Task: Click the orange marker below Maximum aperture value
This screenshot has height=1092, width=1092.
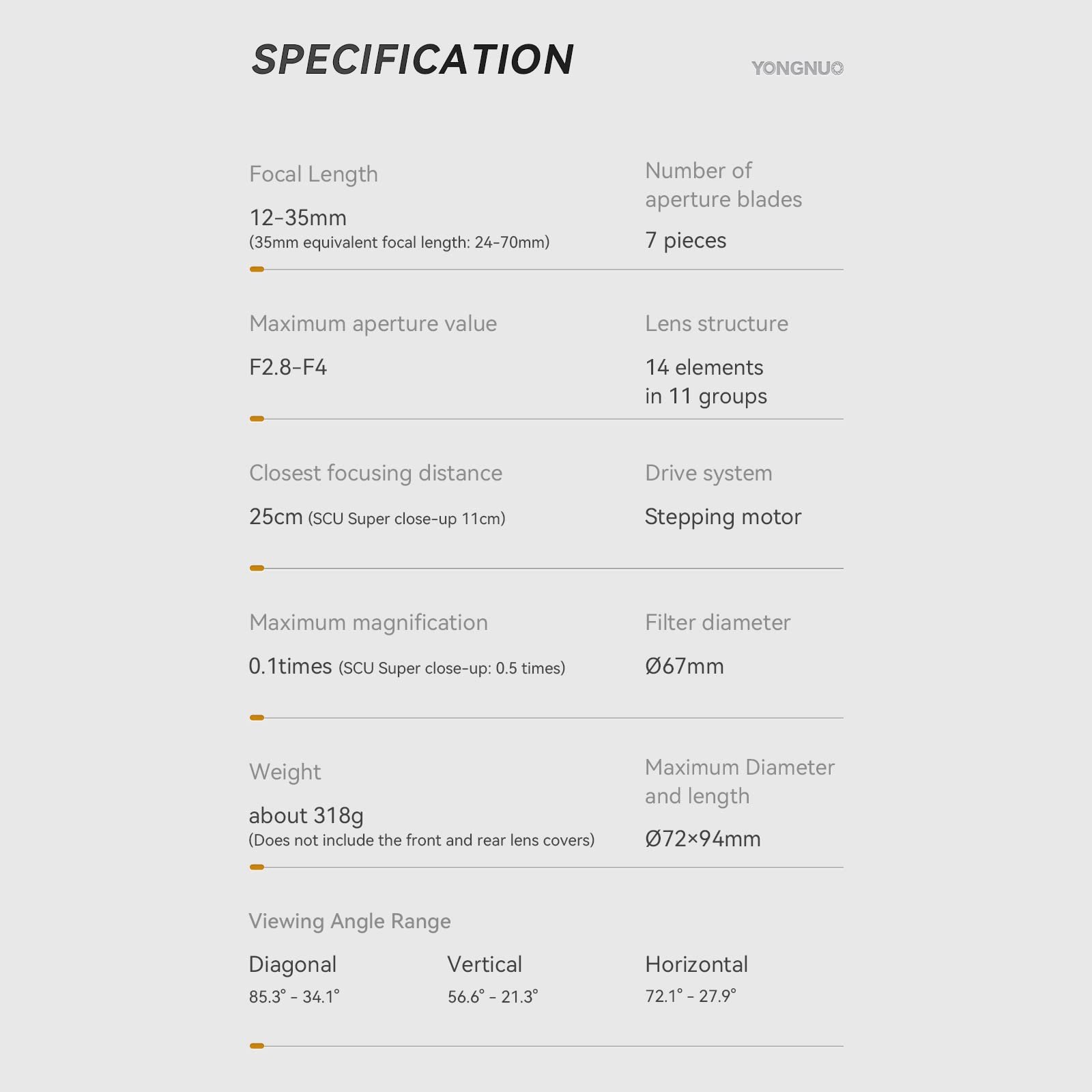Action: point(257,419)
